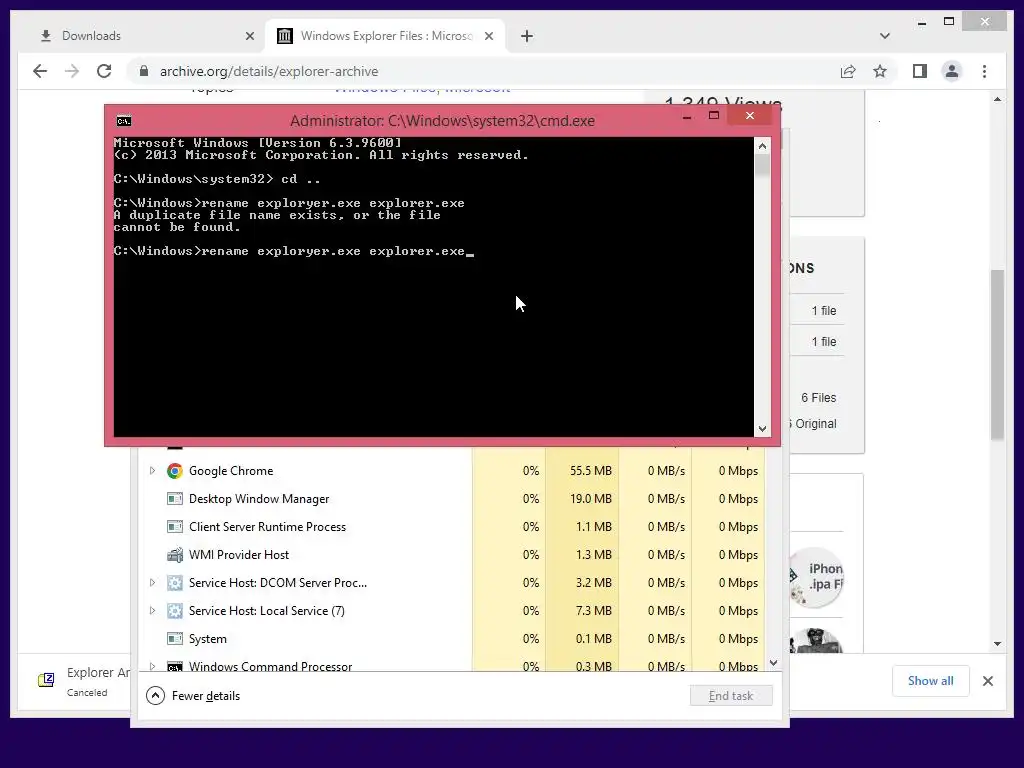Expand Service Host: Local Service (7)

coord(152,611)
